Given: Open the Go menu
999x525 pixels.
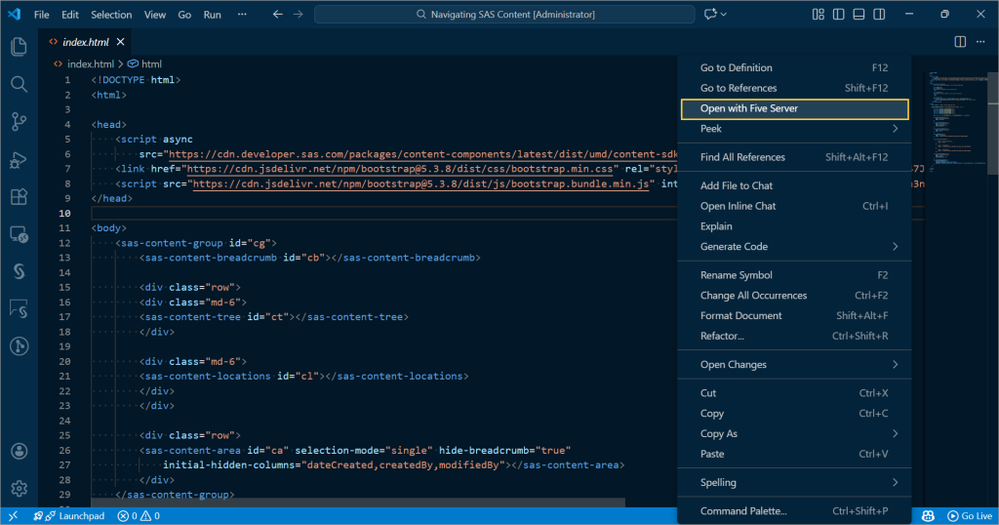Looking at the screenshot, I should (184, 14).
